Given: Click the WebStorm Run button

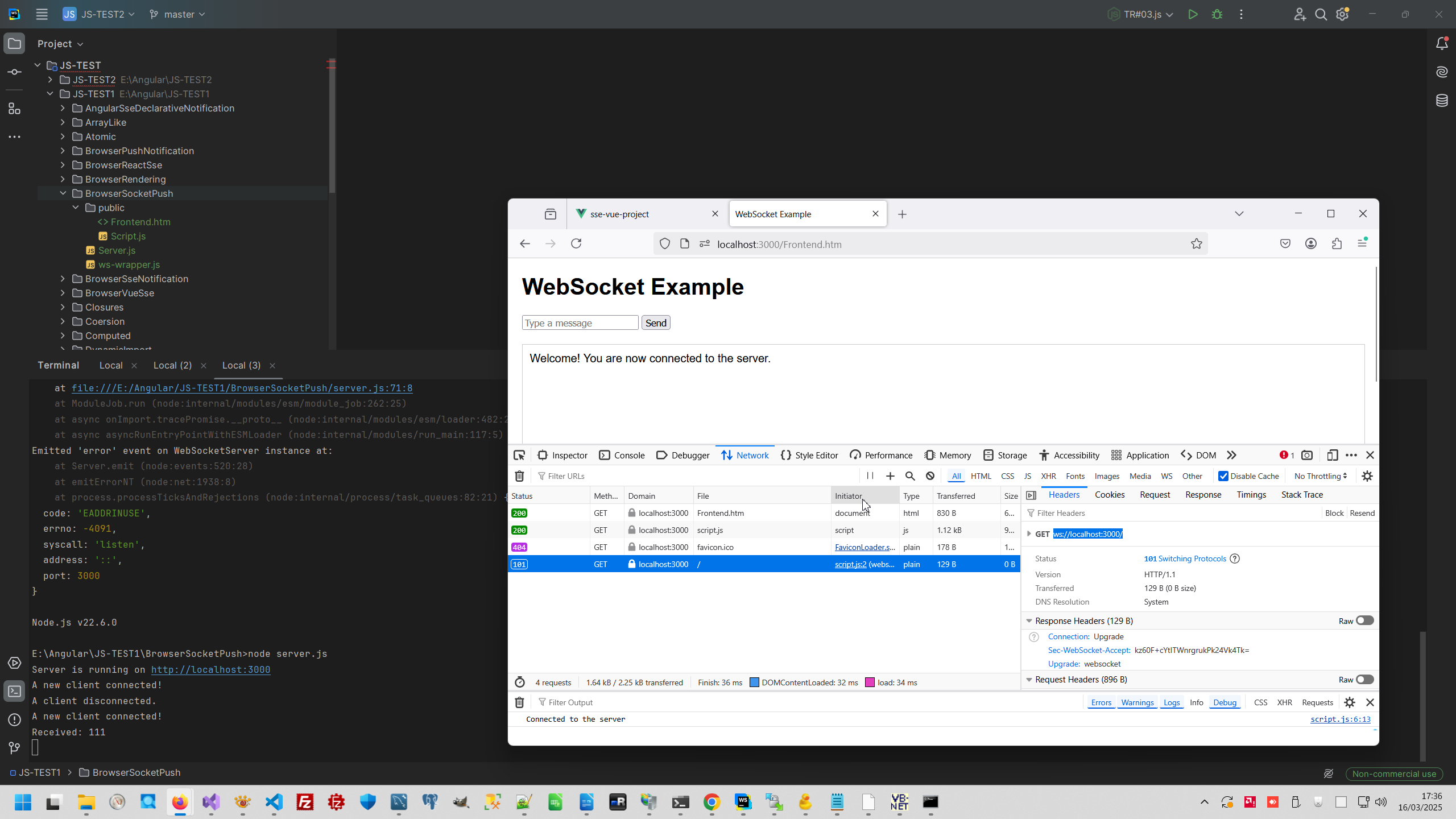Looking at the screenshot, I should click(1193, 14).
